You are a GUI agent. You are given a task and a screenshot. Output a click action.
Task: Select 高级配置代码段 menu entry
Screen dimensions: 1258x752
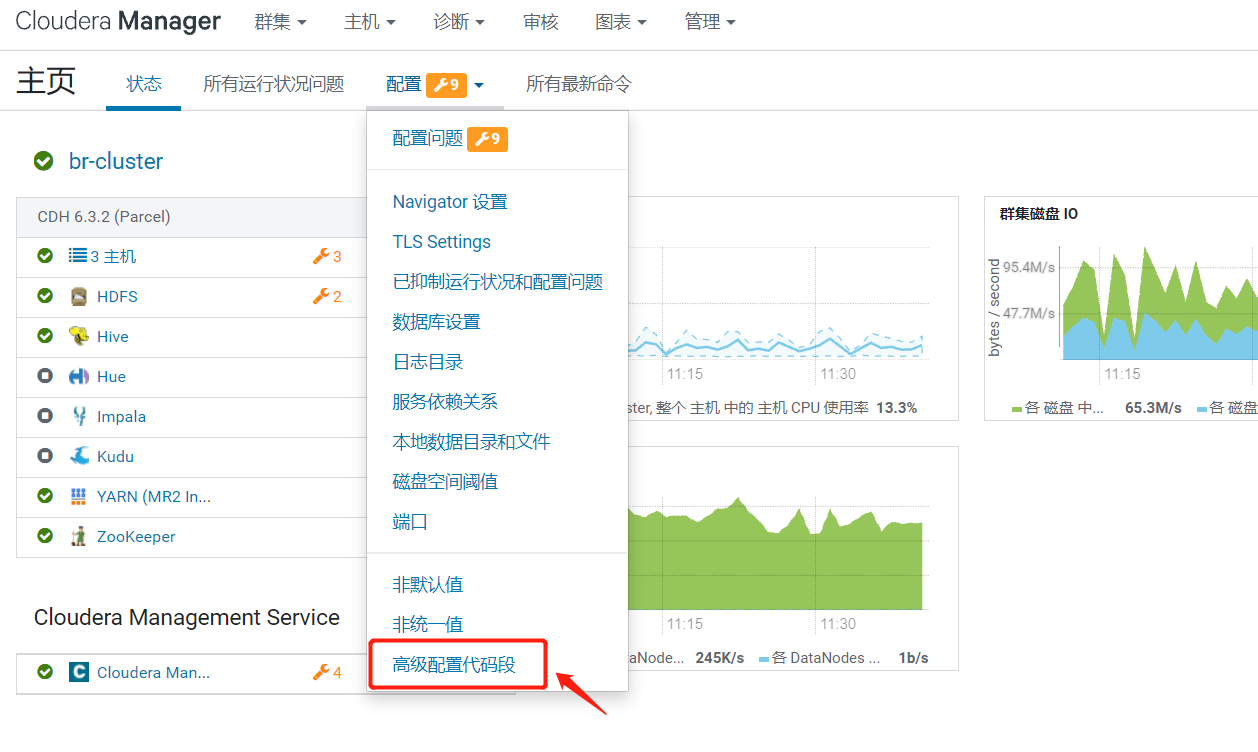(x=454, y=665)
